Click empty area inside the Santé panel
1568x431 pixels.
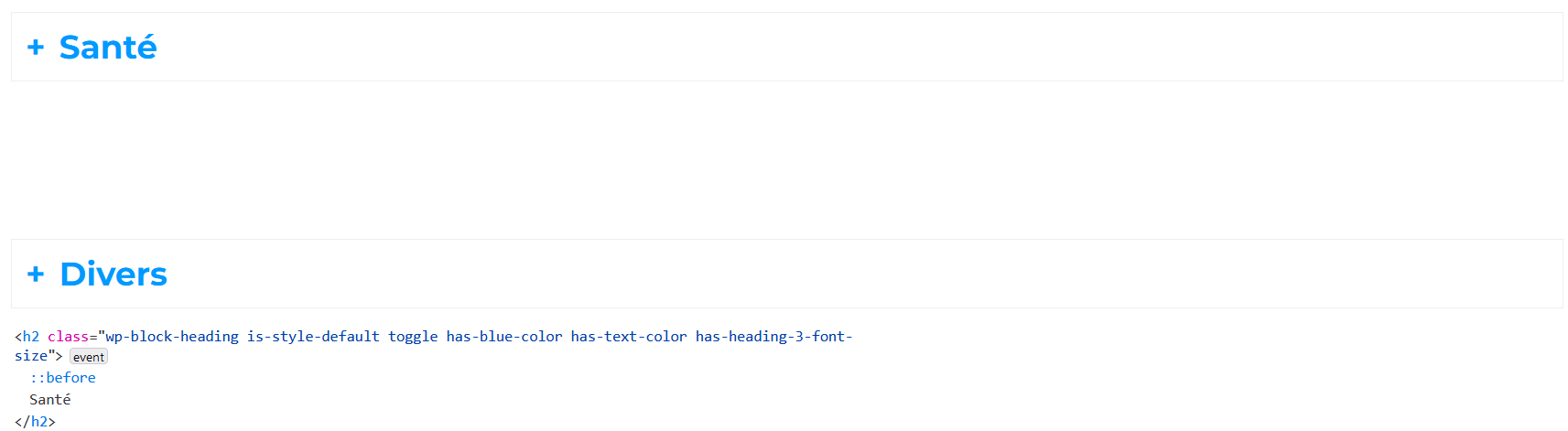[860, 48]
